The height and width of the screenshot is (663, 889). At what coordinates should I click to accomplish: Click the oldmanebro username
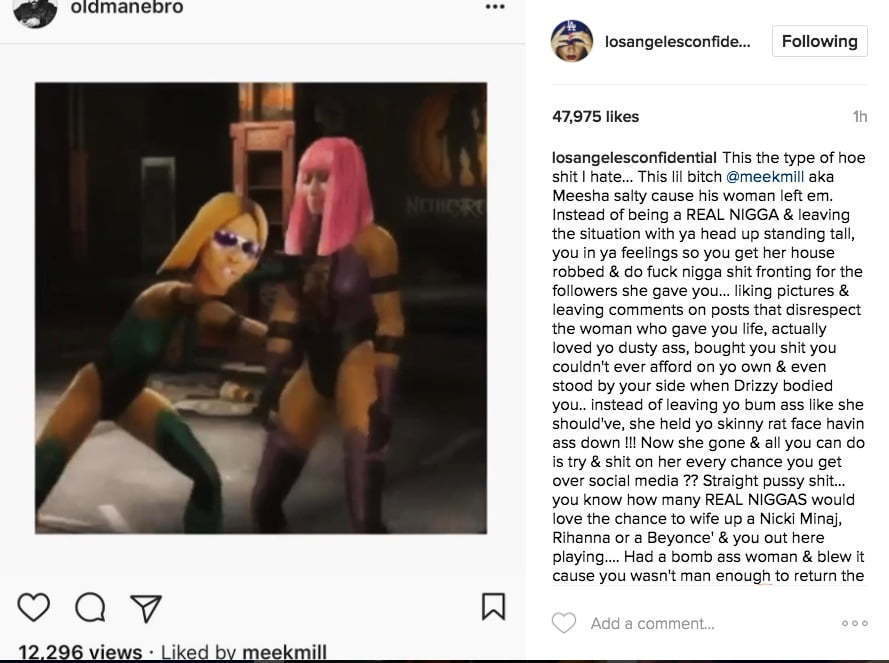(x=127, y=7)
